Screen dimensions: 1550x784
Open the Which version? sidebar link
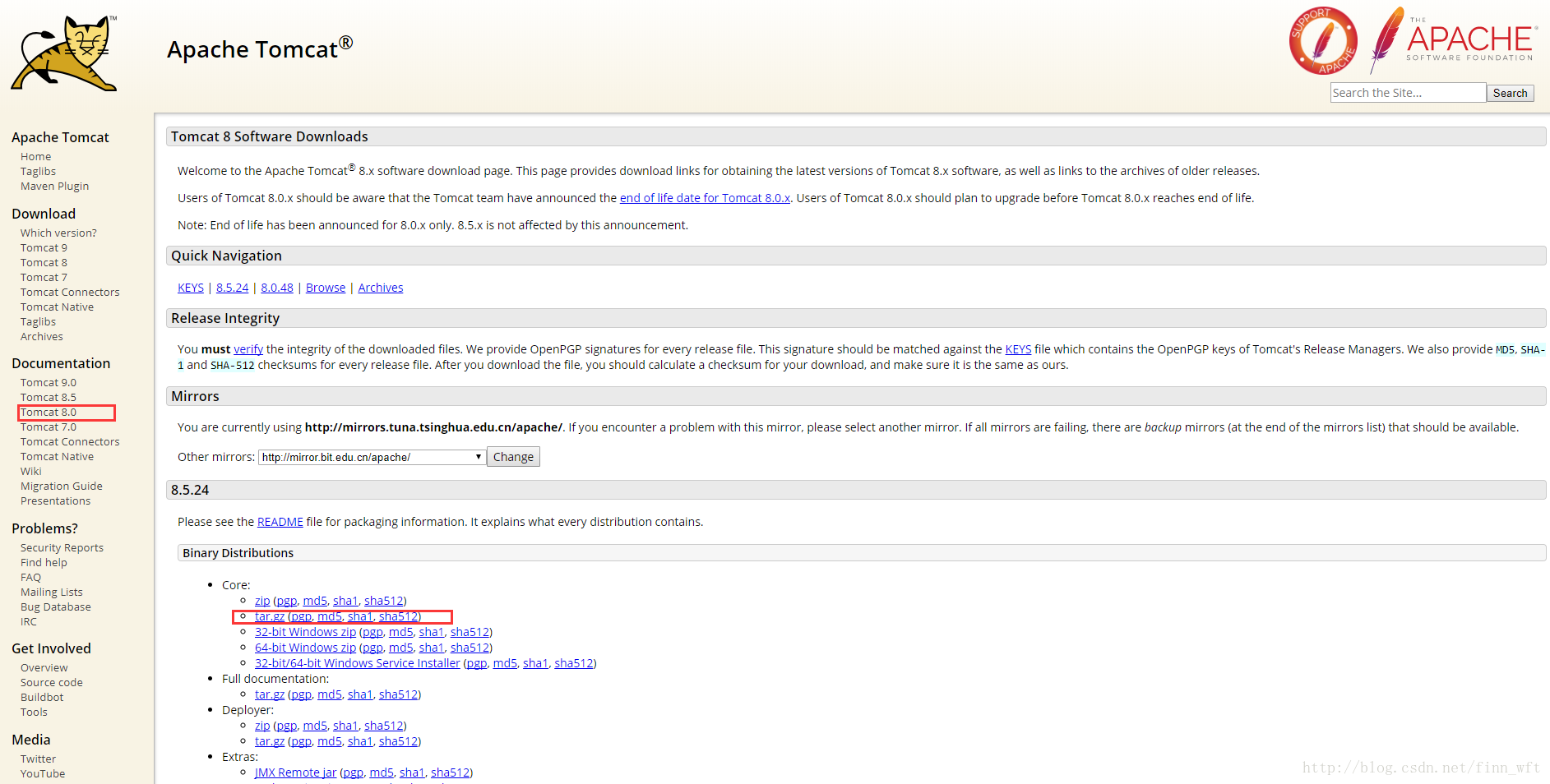pos(58,233)
